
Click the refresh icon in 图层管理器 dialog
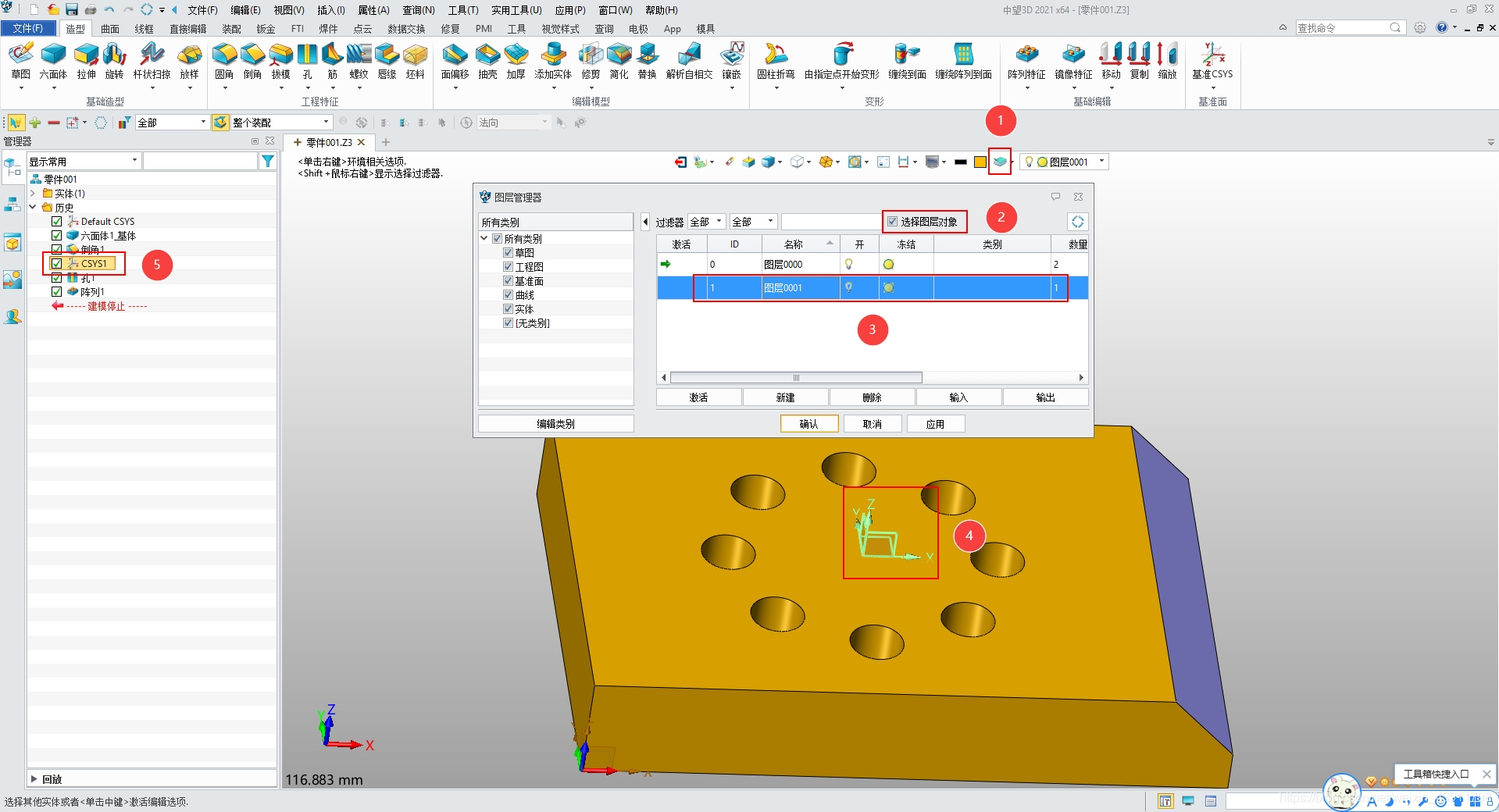[x=1077, y=222]
